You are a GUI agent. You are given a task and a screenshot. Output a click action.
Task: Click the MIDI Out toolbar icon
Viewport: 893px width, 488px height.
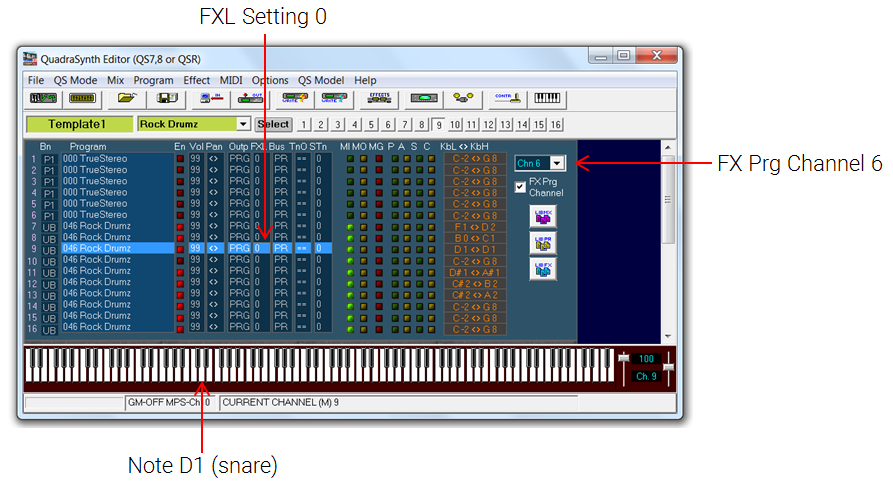pos(247,98)
